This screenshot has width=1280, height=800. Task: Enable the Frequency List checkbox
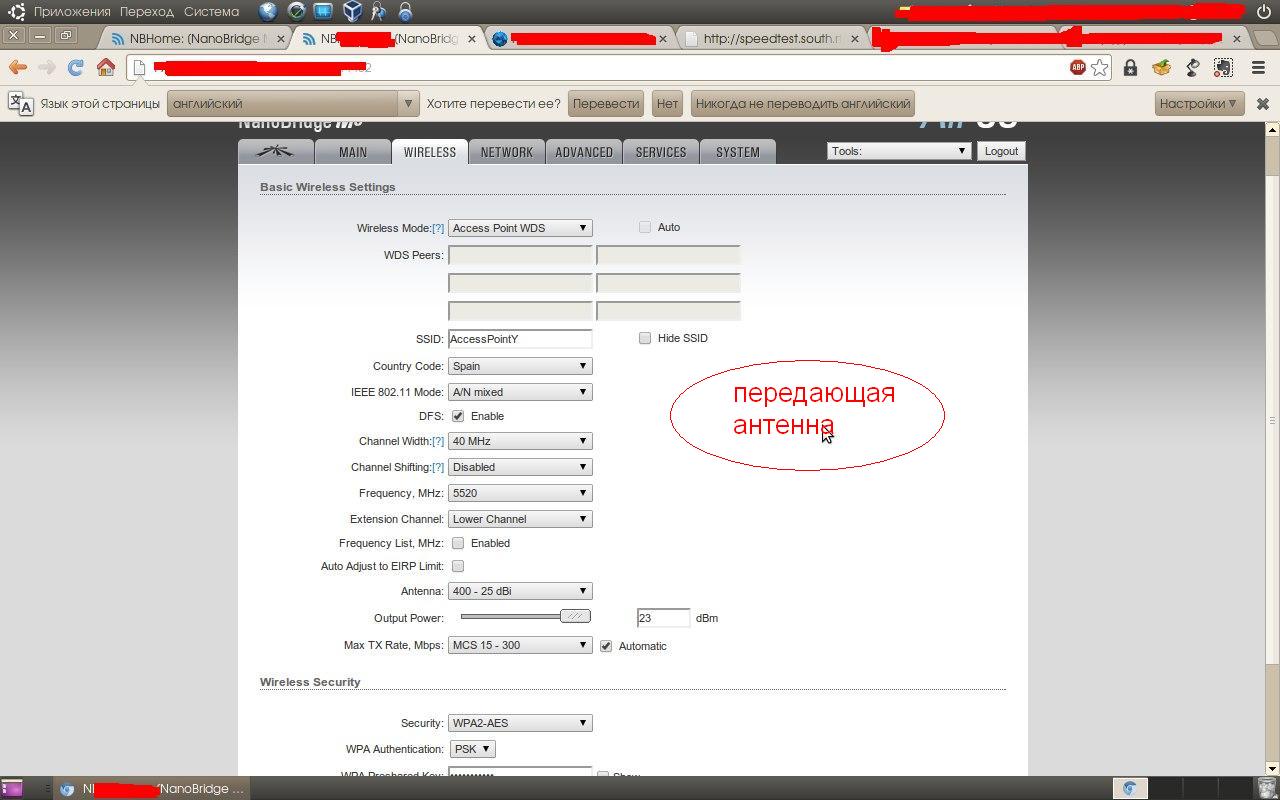pyautogui.click(x=458, y=543)
